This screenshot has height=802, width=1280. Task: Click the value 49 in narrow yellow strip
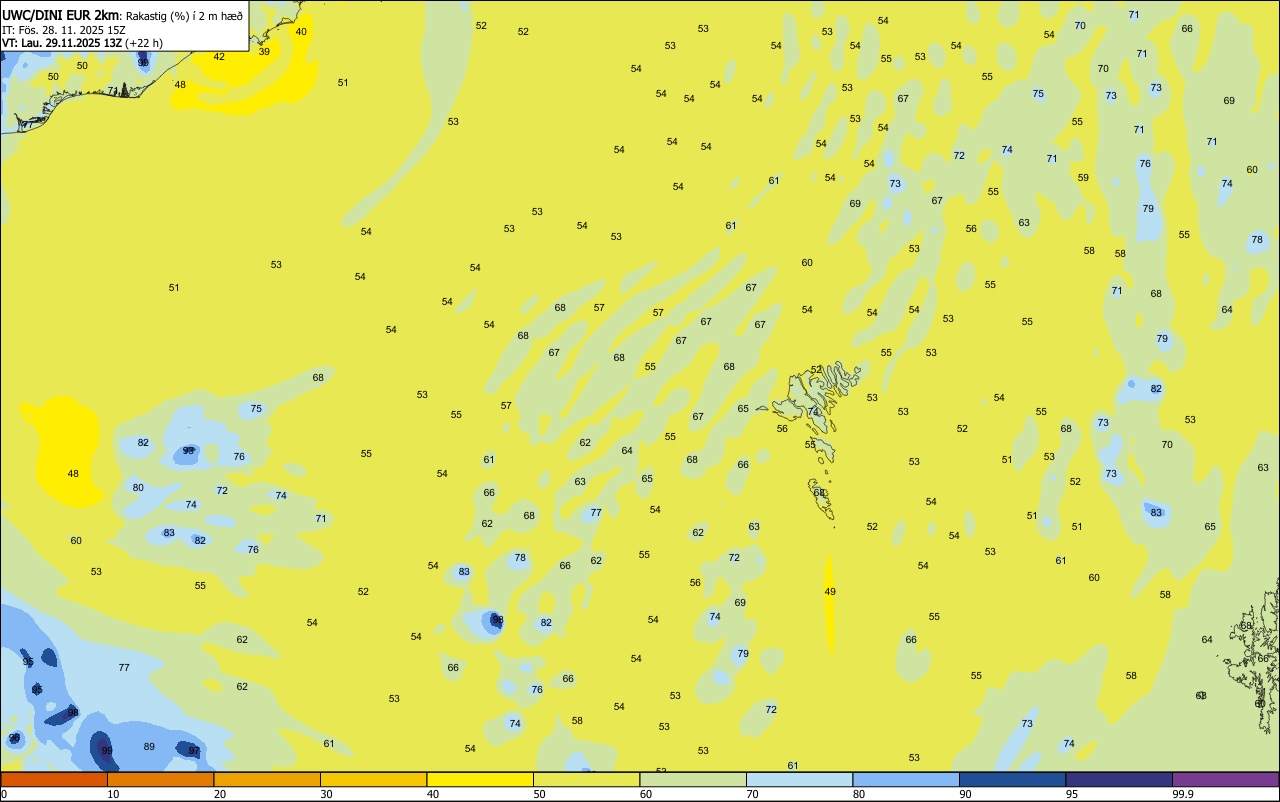click(830, 592)
